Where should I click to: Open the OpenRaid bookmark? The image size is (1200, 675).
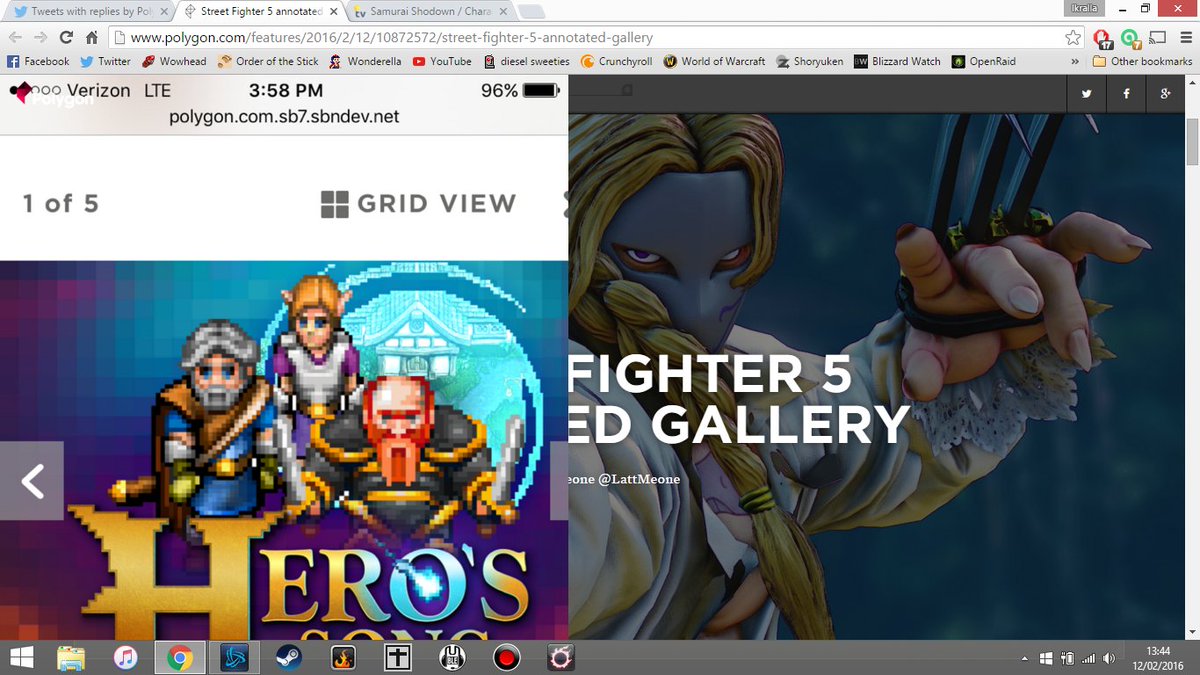[983, 61]
